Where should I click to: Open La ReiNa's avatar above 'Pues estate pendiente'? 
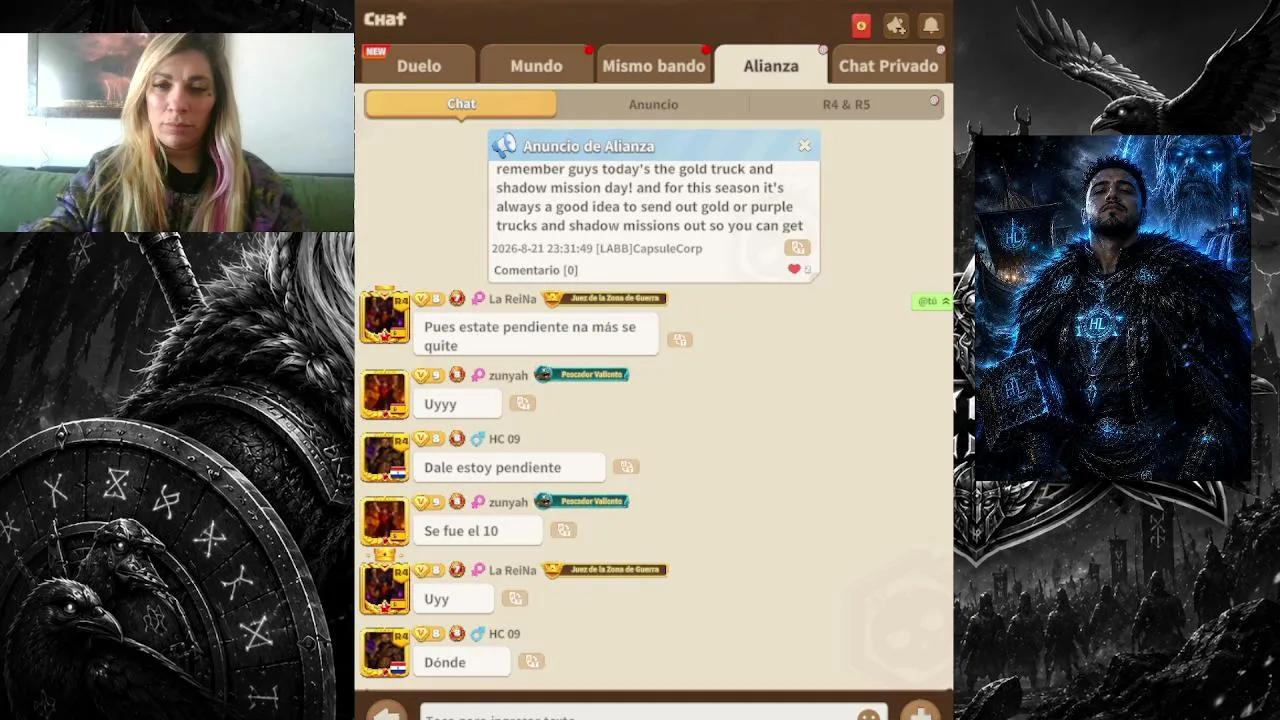(x=385, y=316)
